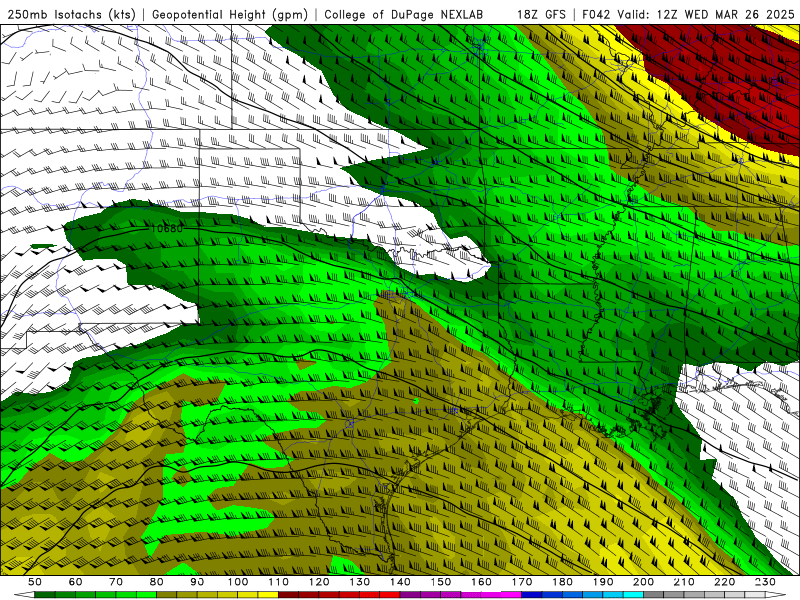Select the bright yellow swatch ending at 110

(x=268, y=595)
